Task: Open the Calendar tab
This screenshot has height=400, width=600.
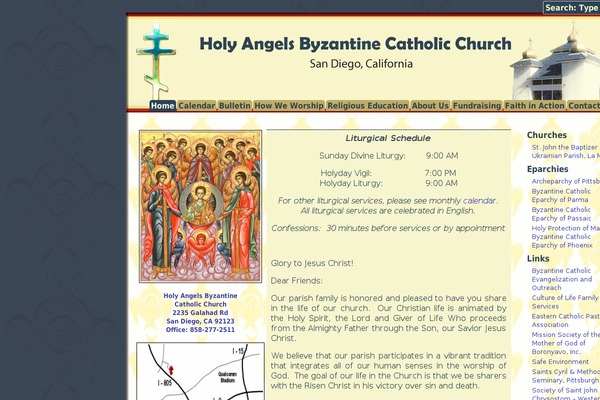Action: coord(197,106)
